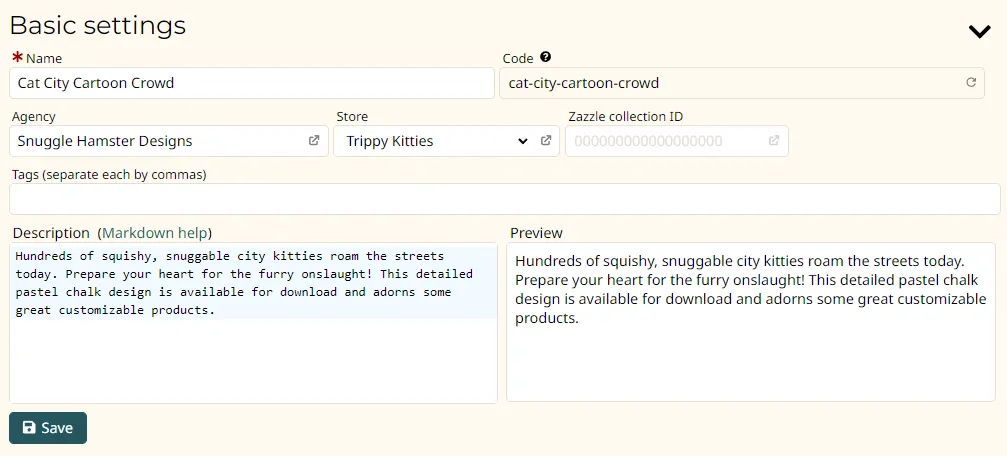Viewport: 1007px width, 456px height.
Task: Collapse the Basic settings section chevron
Action: click(x=979, y=31)
